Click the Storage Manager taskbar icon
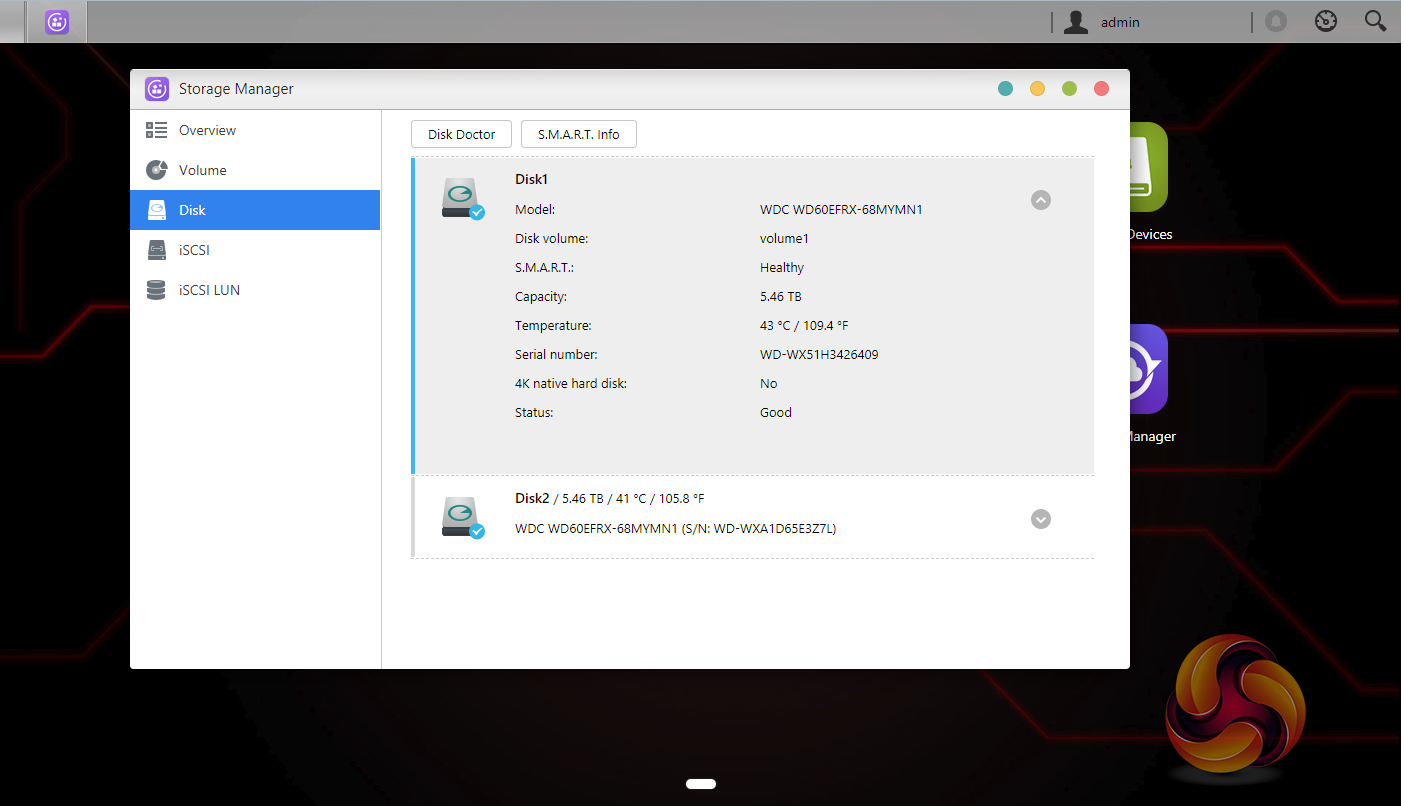The width and height of the screenshot is (1404, 806). (x=57, y=22)
